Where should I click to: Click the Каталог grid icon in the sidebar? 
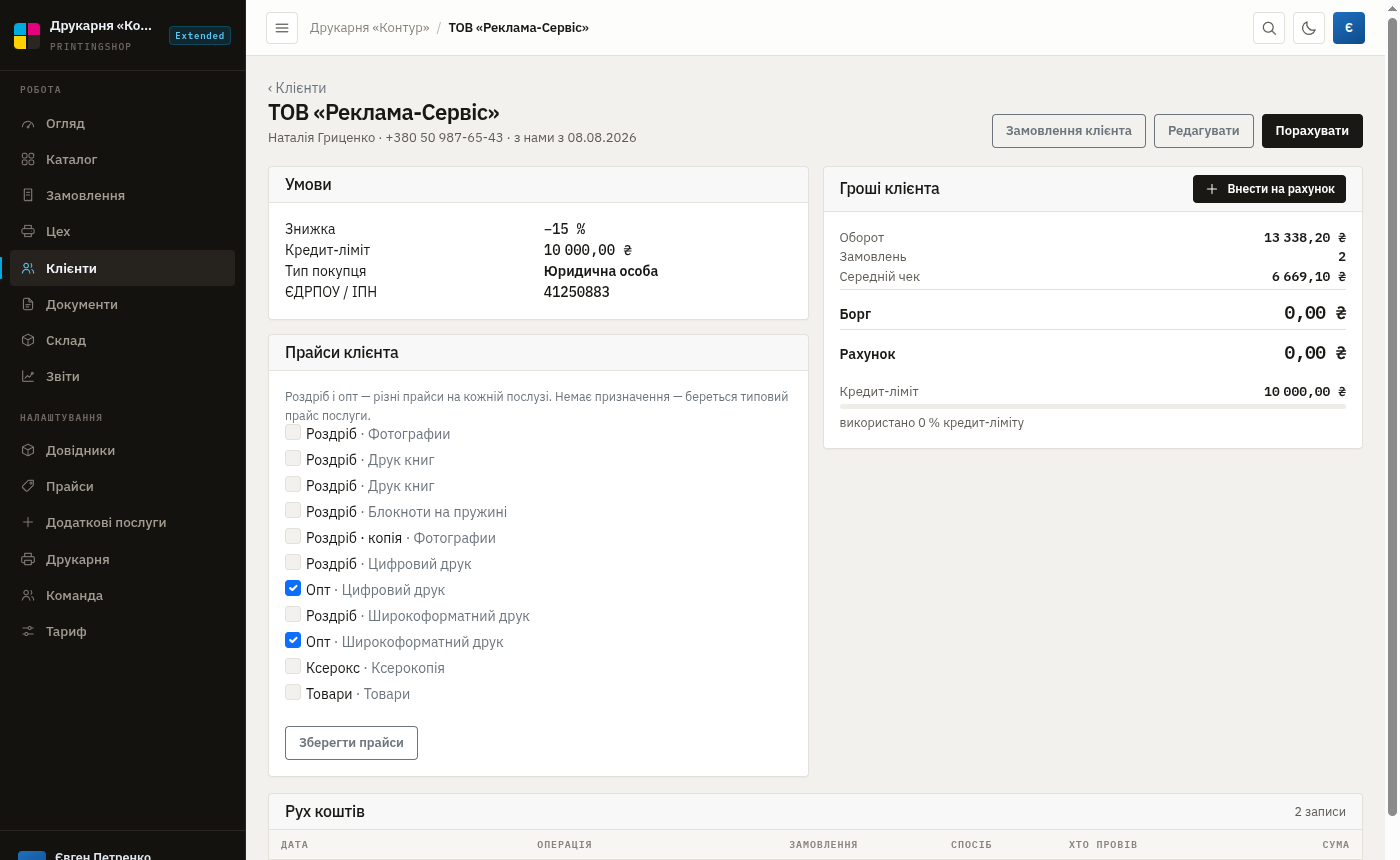pyautogui.click(x=28, y=160)
